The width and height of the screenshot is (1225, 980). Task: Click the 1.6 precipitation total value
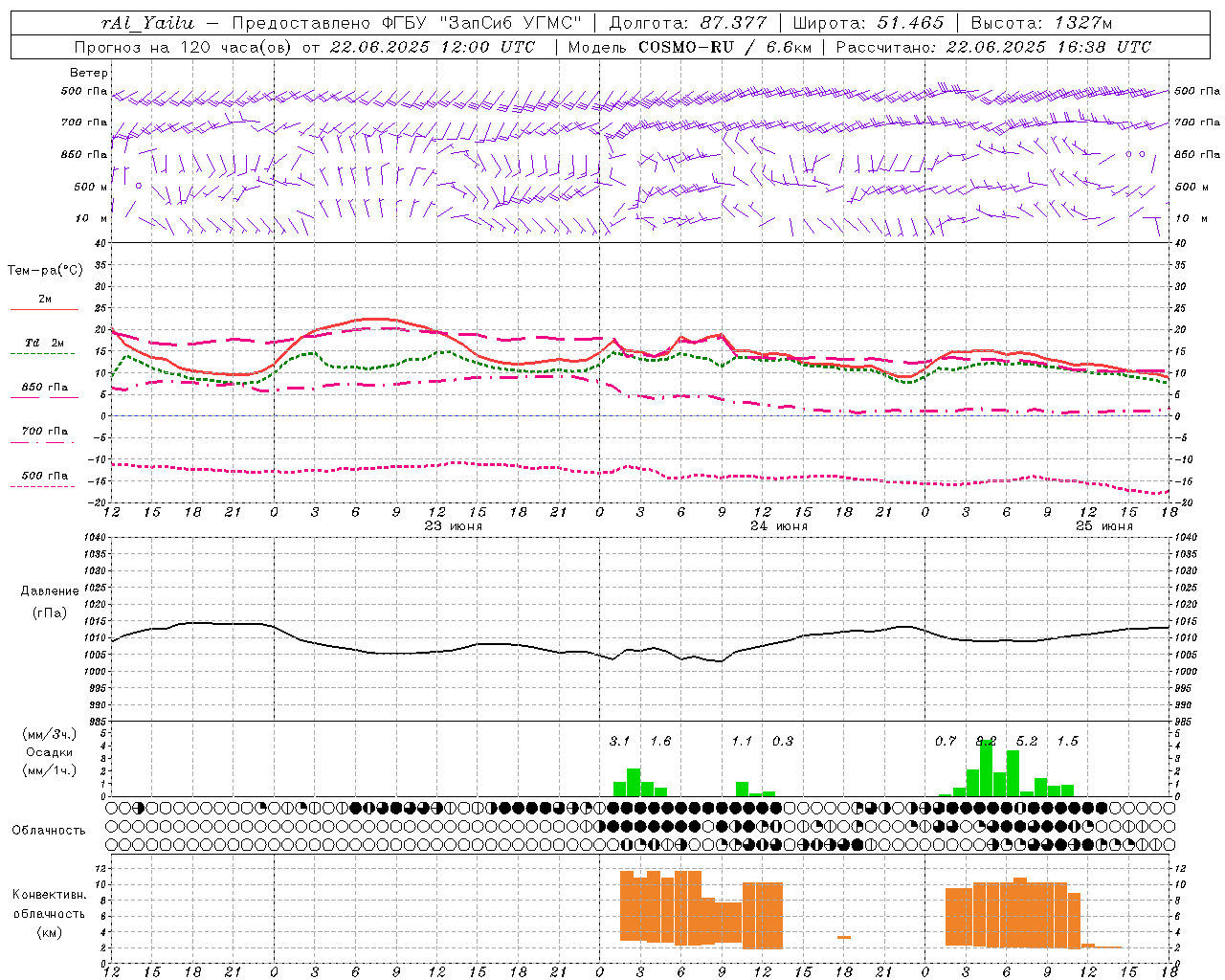point(660,742)
